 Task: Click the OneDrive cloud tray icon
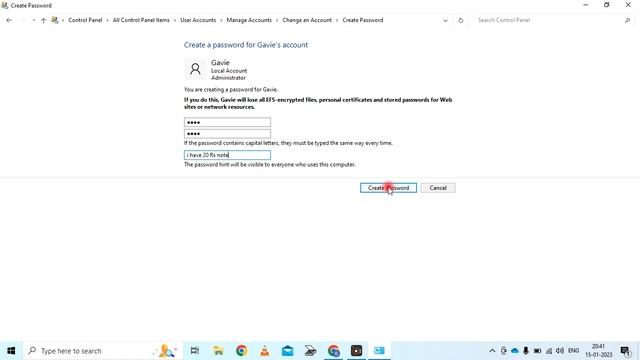coord(515,351)
